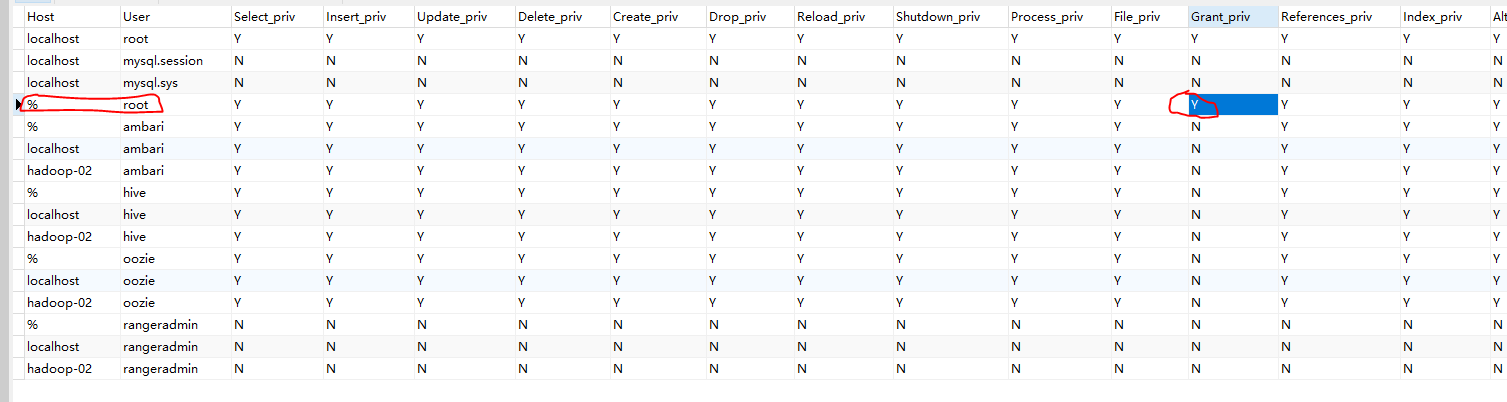The height and width of the screenshot is (402, 1507).
Task: Select the localhost host cell of mysql.sys row
Action: (70, 83)
